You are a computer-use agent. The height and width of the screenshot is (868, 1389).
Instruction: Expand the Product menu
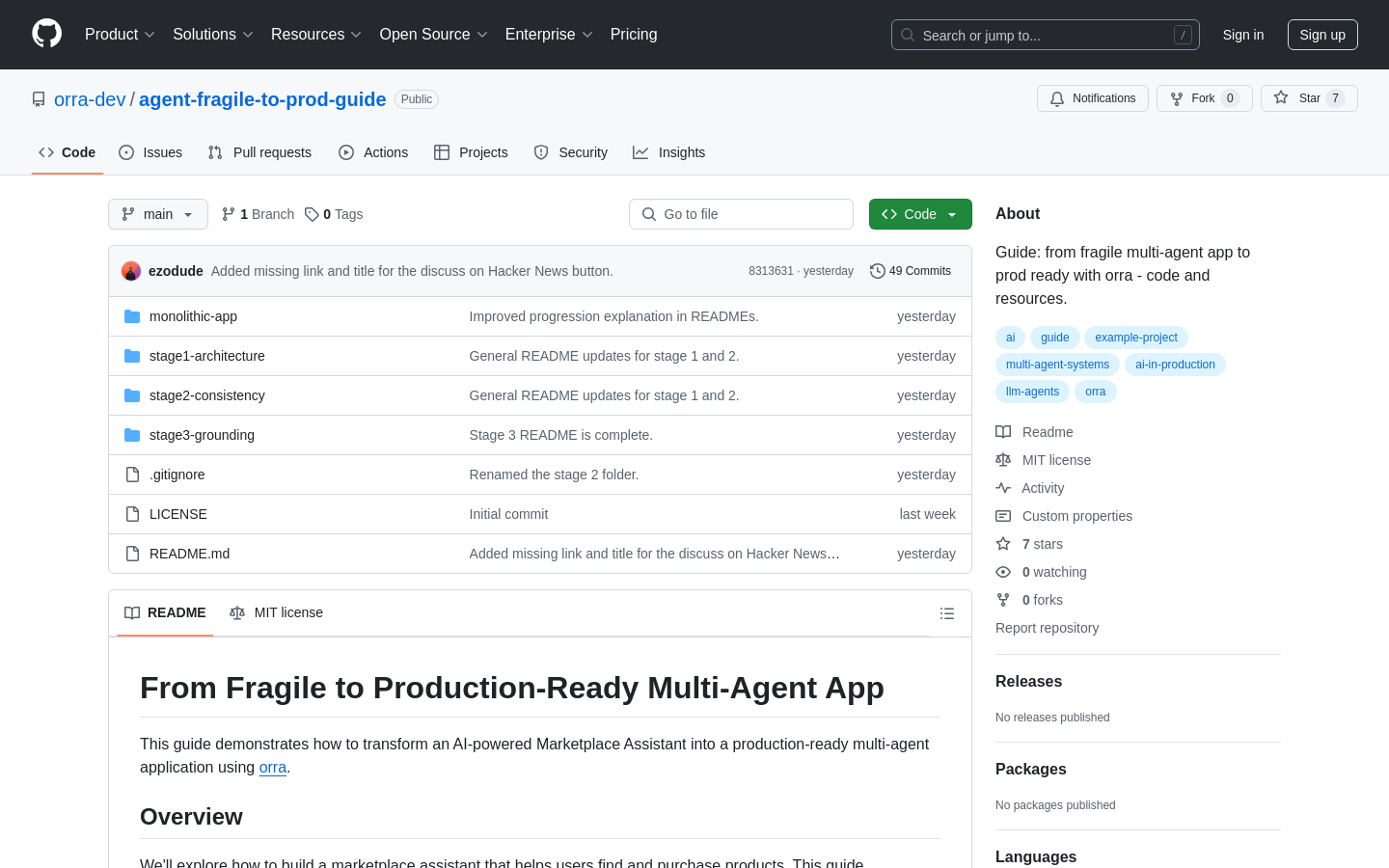point(120,35)
